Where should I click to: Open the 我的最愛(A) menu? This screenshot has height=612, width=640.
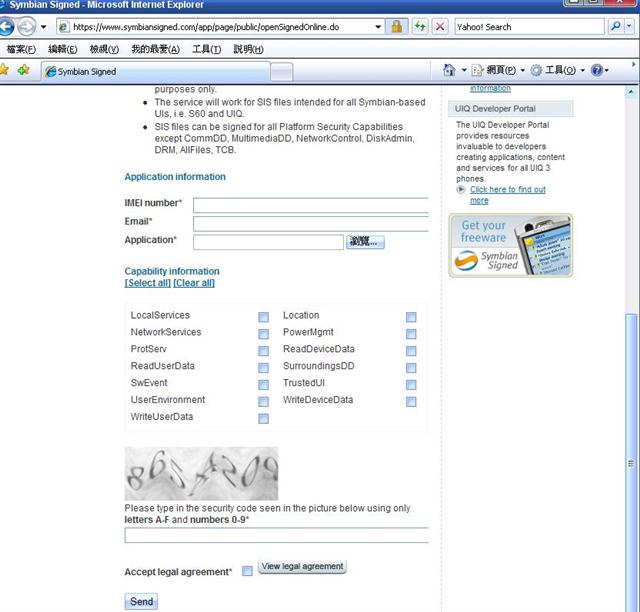click(x=155, y=49)
